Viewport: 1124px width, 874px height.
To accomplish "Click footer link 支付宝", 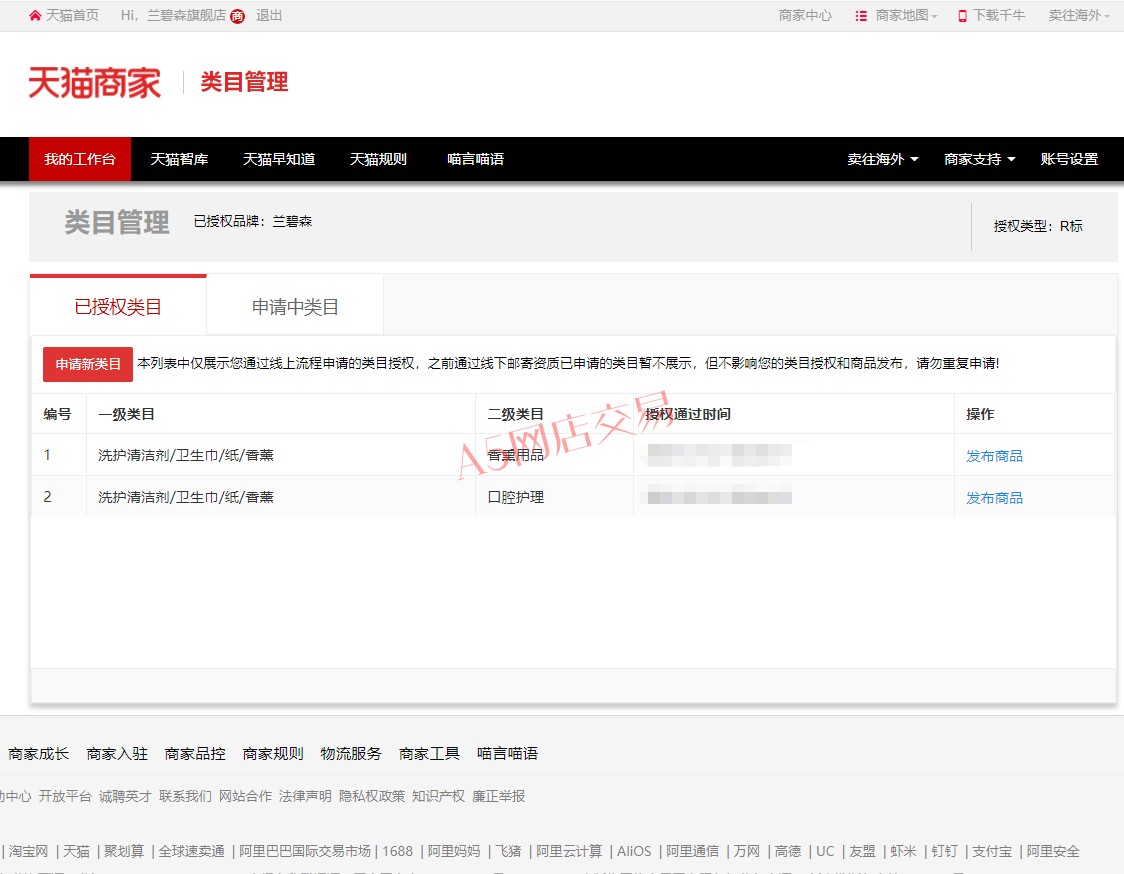I will (x=992, y=851).
